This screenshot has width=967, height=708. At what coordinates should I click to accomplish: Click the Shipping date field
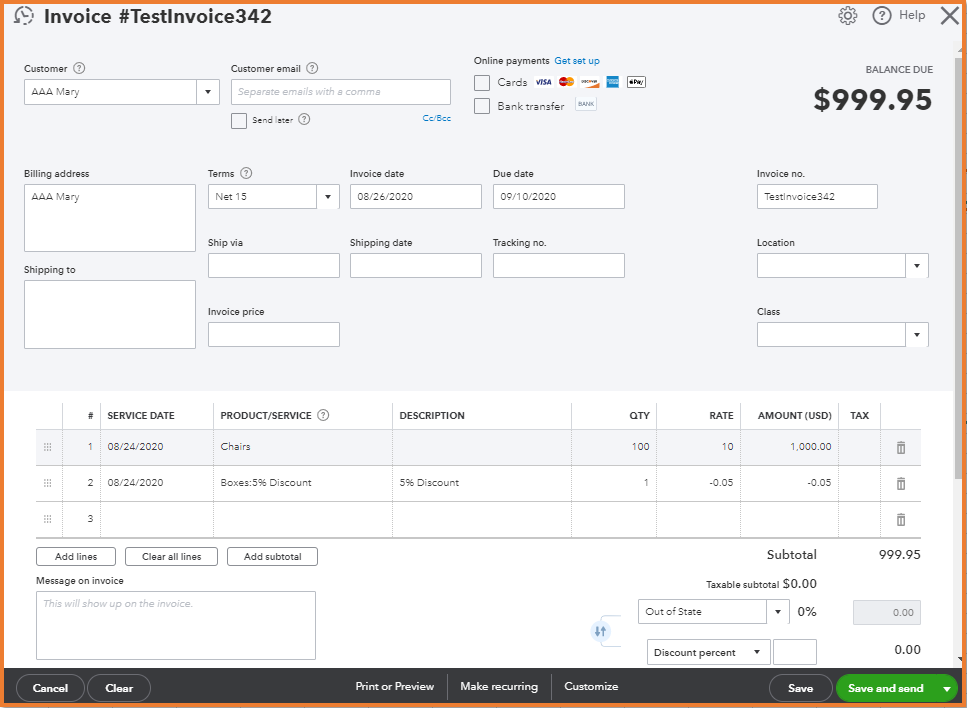pyautogui.click(x=416, y=266)
